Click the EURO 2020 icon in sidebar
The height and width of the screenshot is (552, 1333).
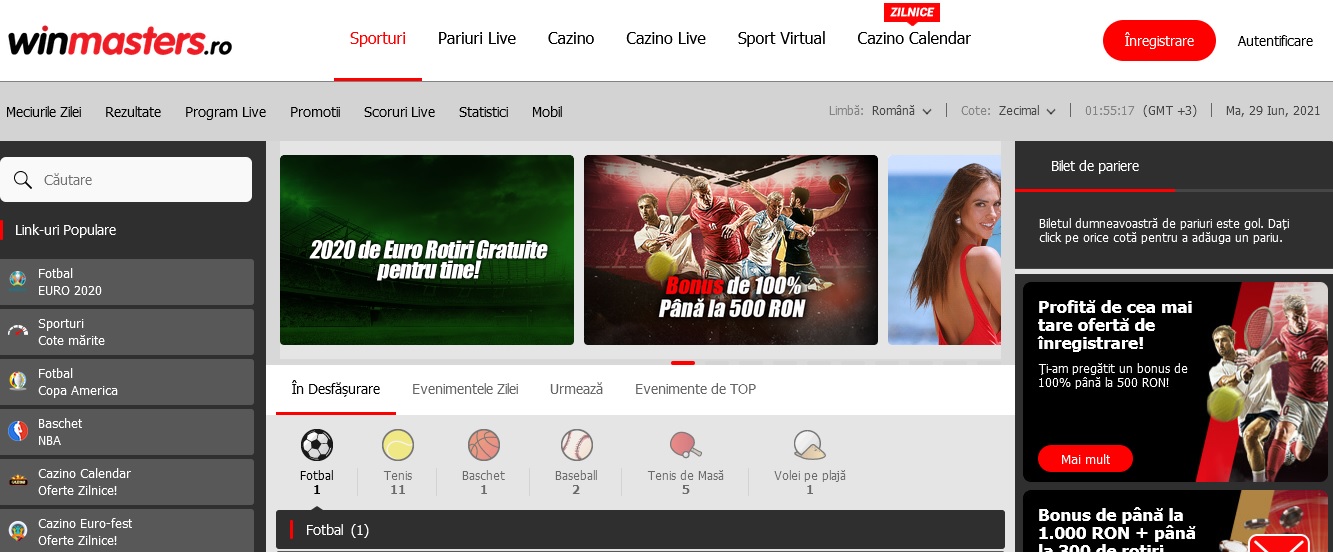(18, 281)
